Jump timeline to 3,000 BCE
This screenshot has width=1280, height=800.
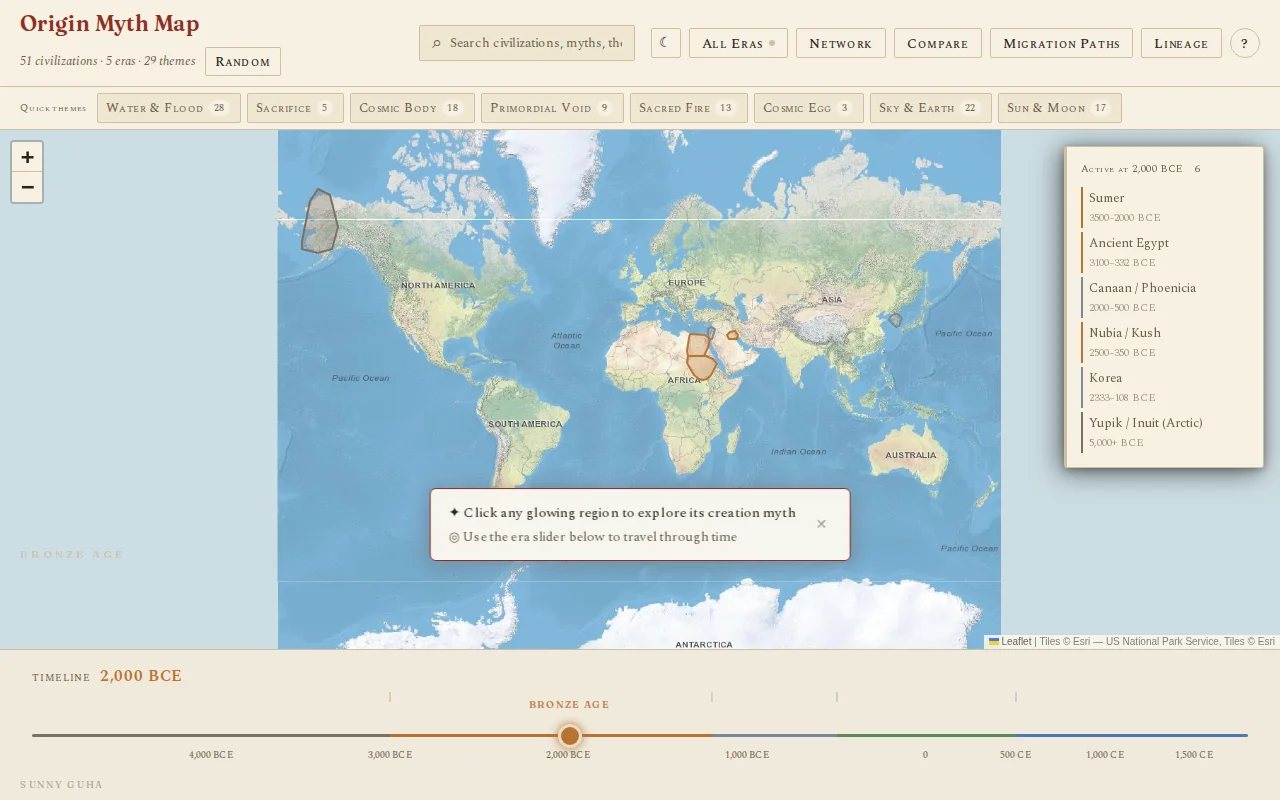click(390, 755)
